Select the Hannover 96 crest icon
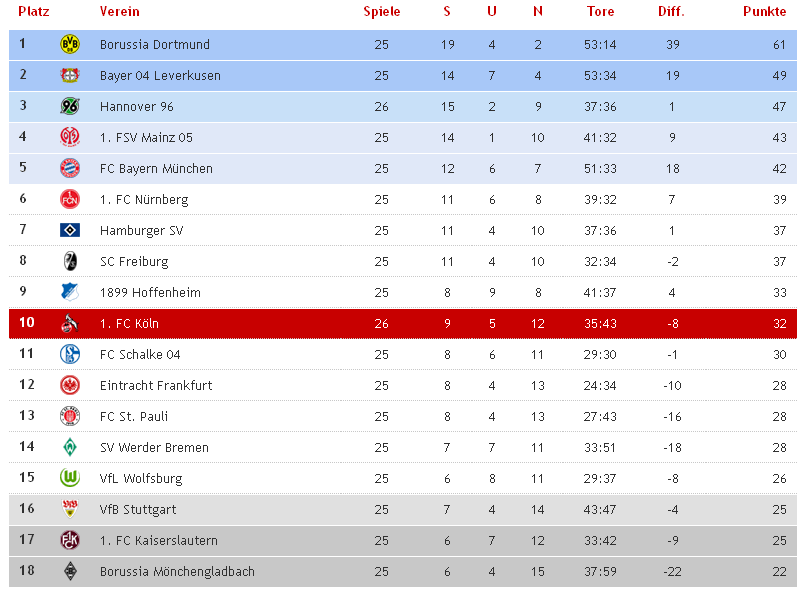 pyautogui.click(x=70, y=106)
